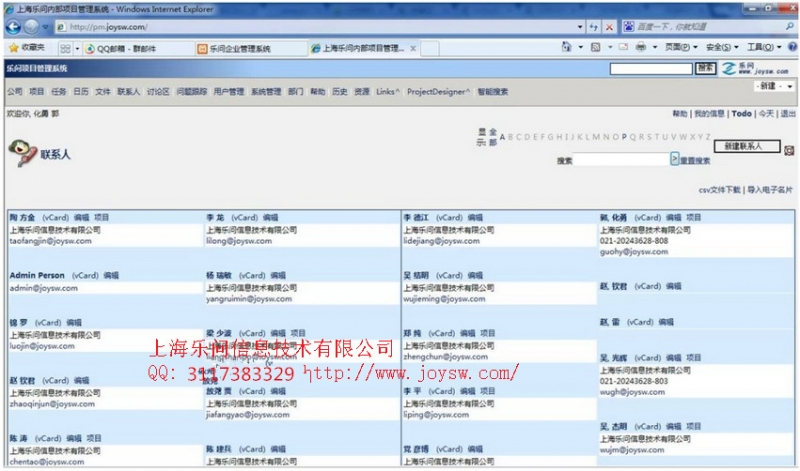
Task: Open the blank new tab button
Action: 430,48
